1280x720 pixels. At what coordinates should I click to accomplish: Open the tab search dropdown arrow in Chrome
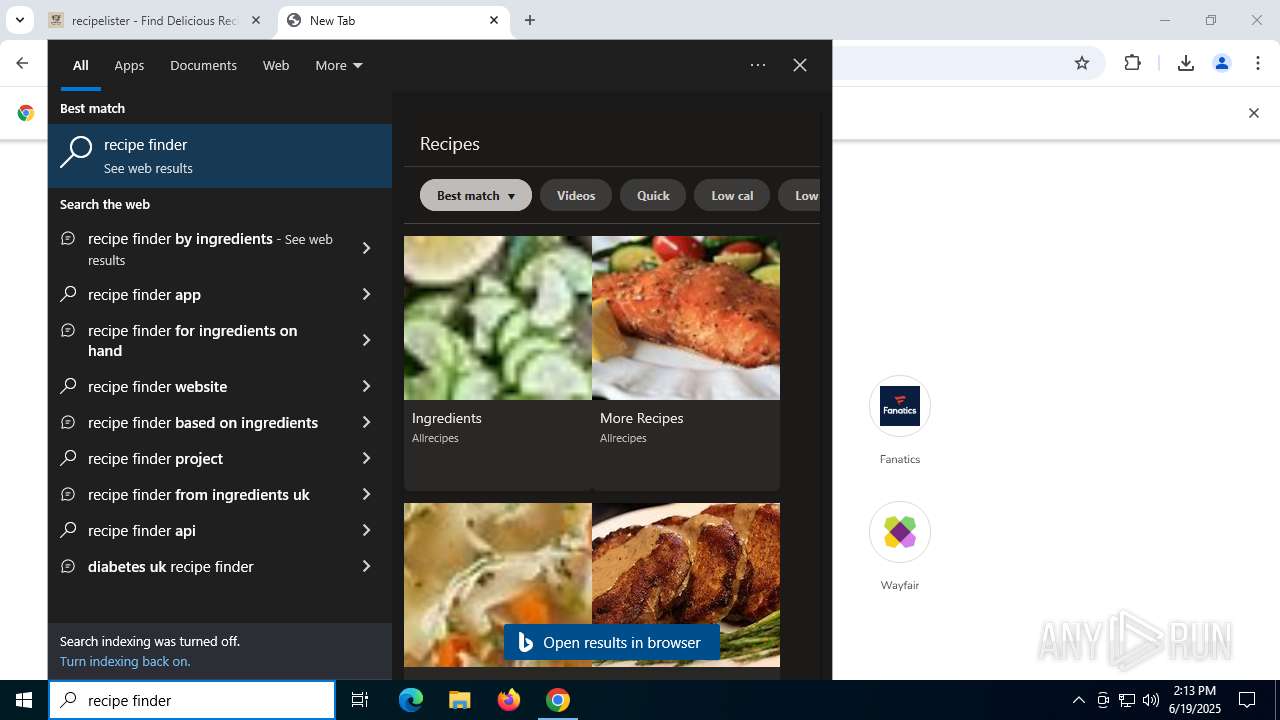(19, 20)
